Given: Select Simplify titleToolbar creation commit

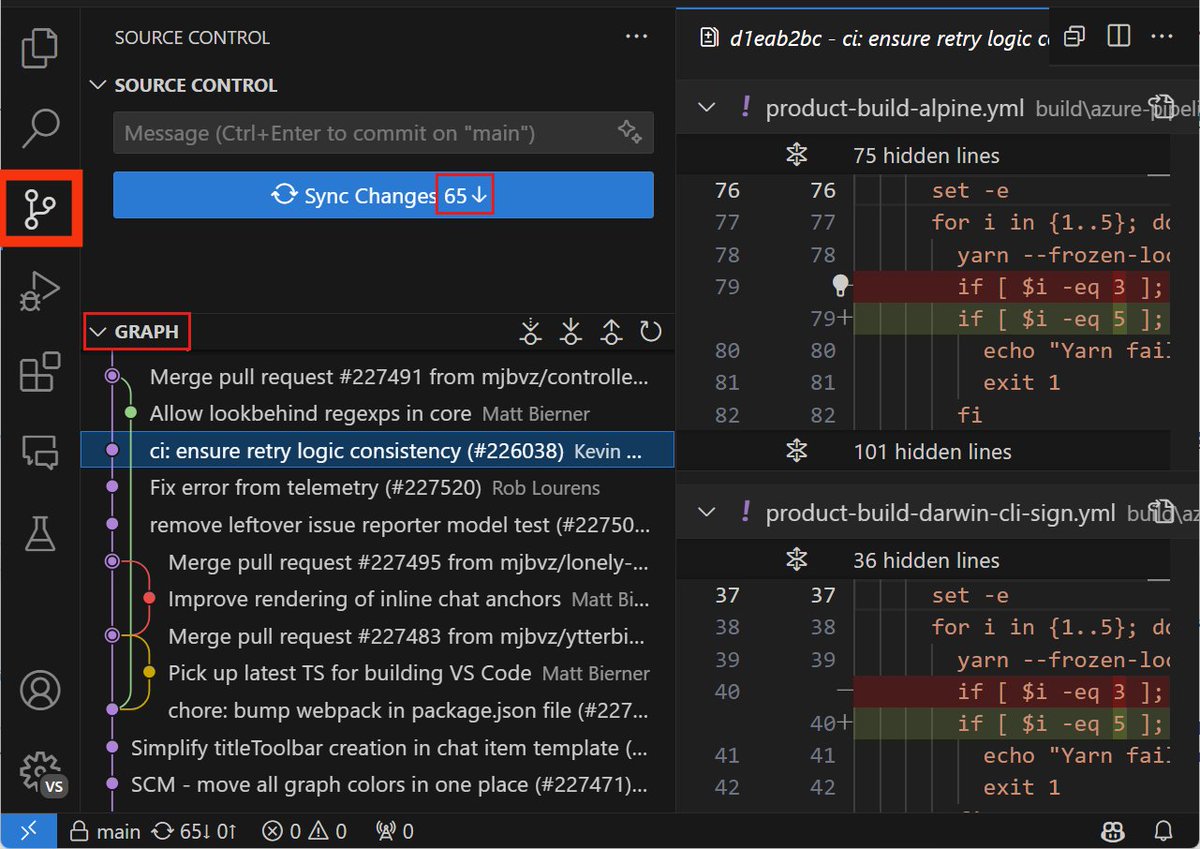Looking at the screenshot, I should tap(377, 748).
